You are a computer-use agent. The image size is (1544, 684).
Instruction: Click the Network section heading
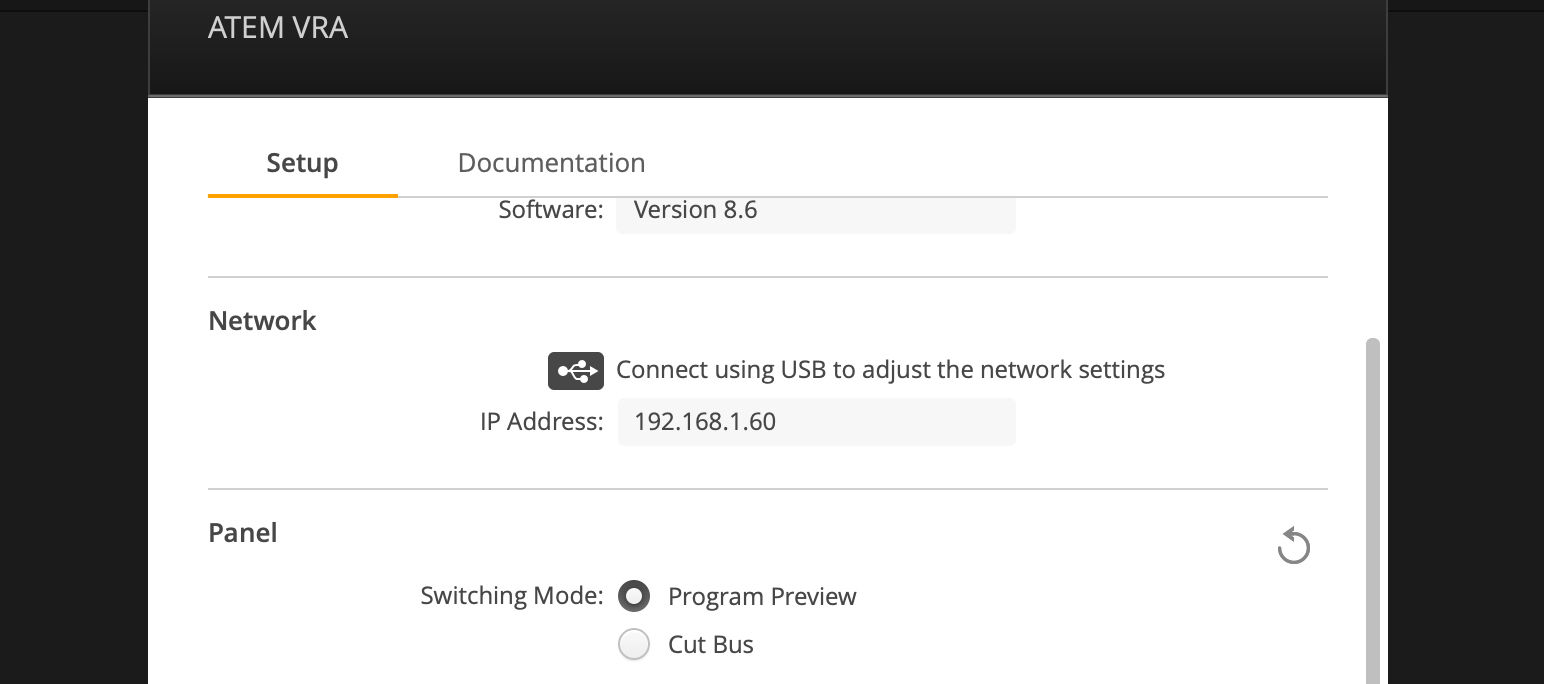(x=262, y=321)
